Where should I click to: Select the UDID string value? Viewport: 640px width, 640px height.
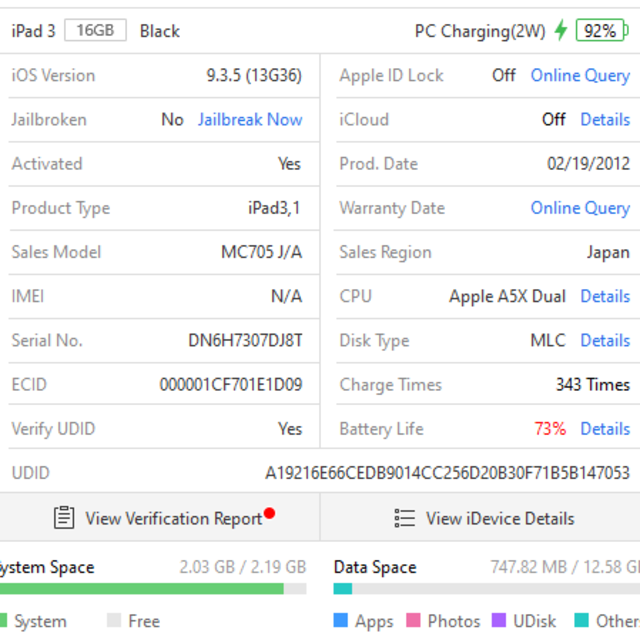(x=447, y=473)
